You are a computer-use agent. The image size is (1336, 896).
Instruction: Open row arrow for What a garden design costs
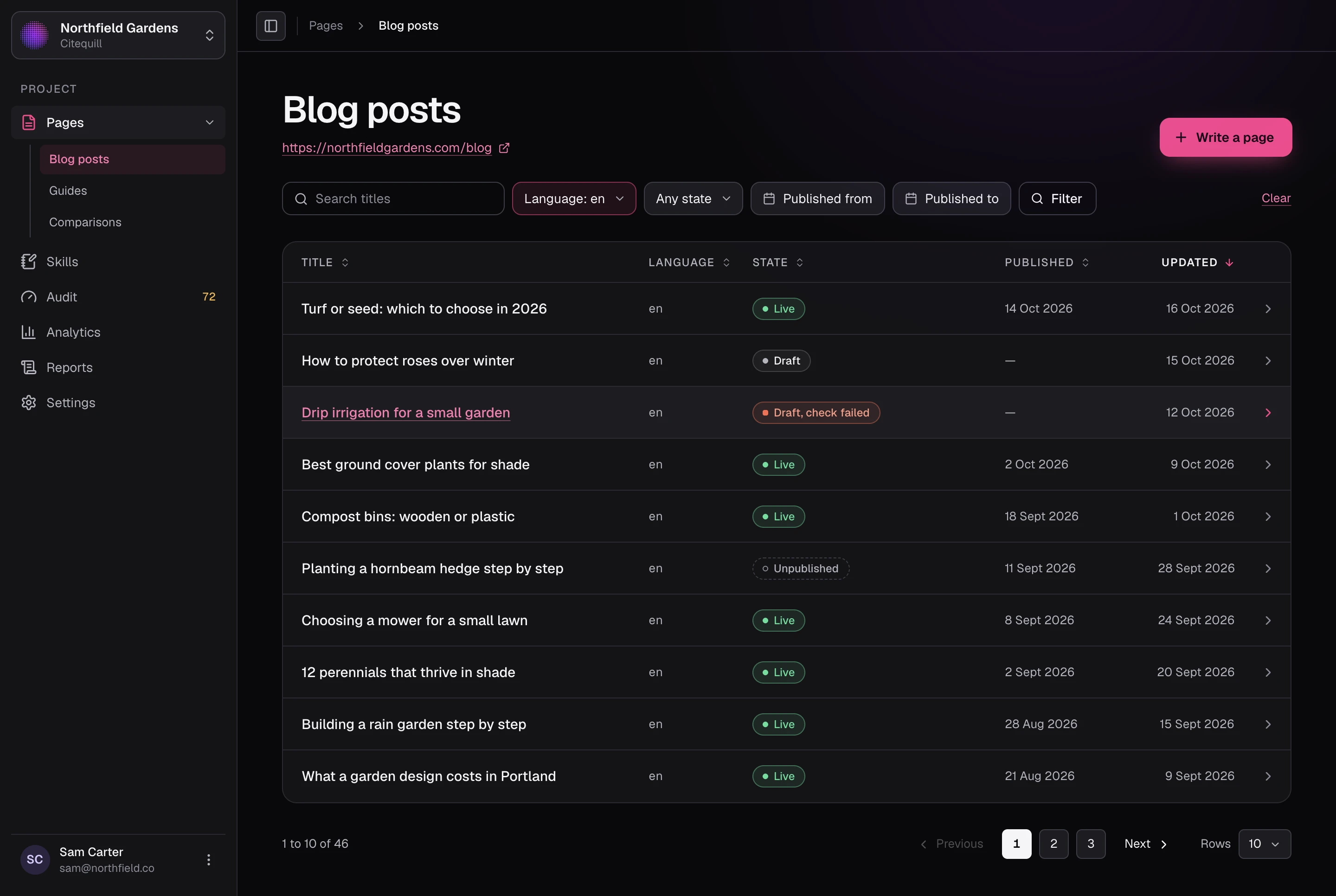coord(1268,776)
